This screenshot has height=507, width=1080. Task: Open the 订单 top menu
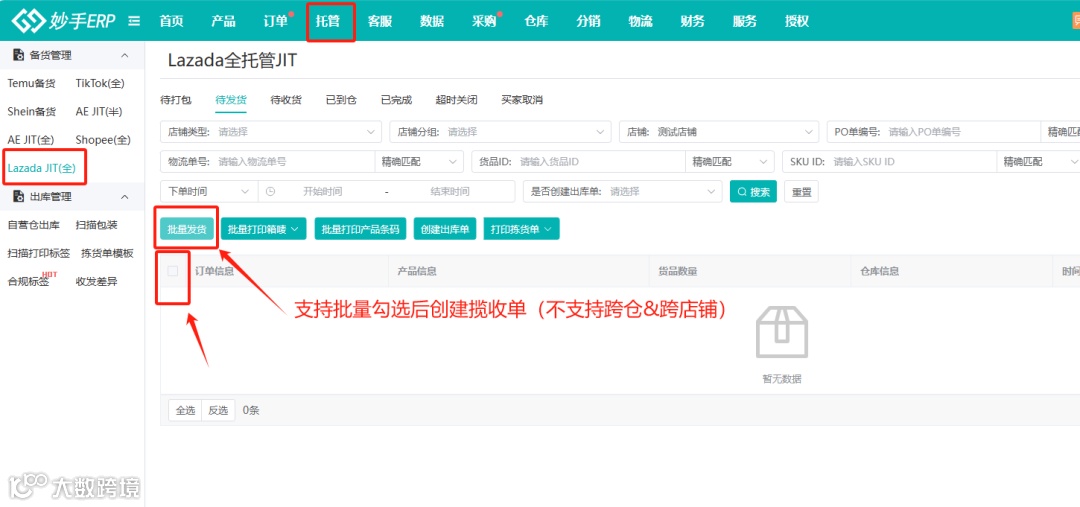point(276,21)
